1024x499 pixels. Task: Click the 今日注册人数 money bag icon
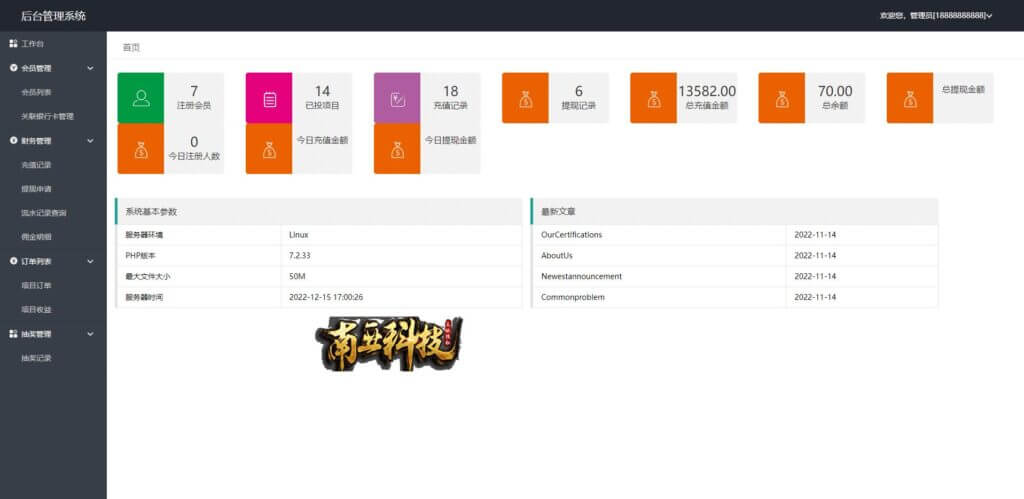[140, 149]
